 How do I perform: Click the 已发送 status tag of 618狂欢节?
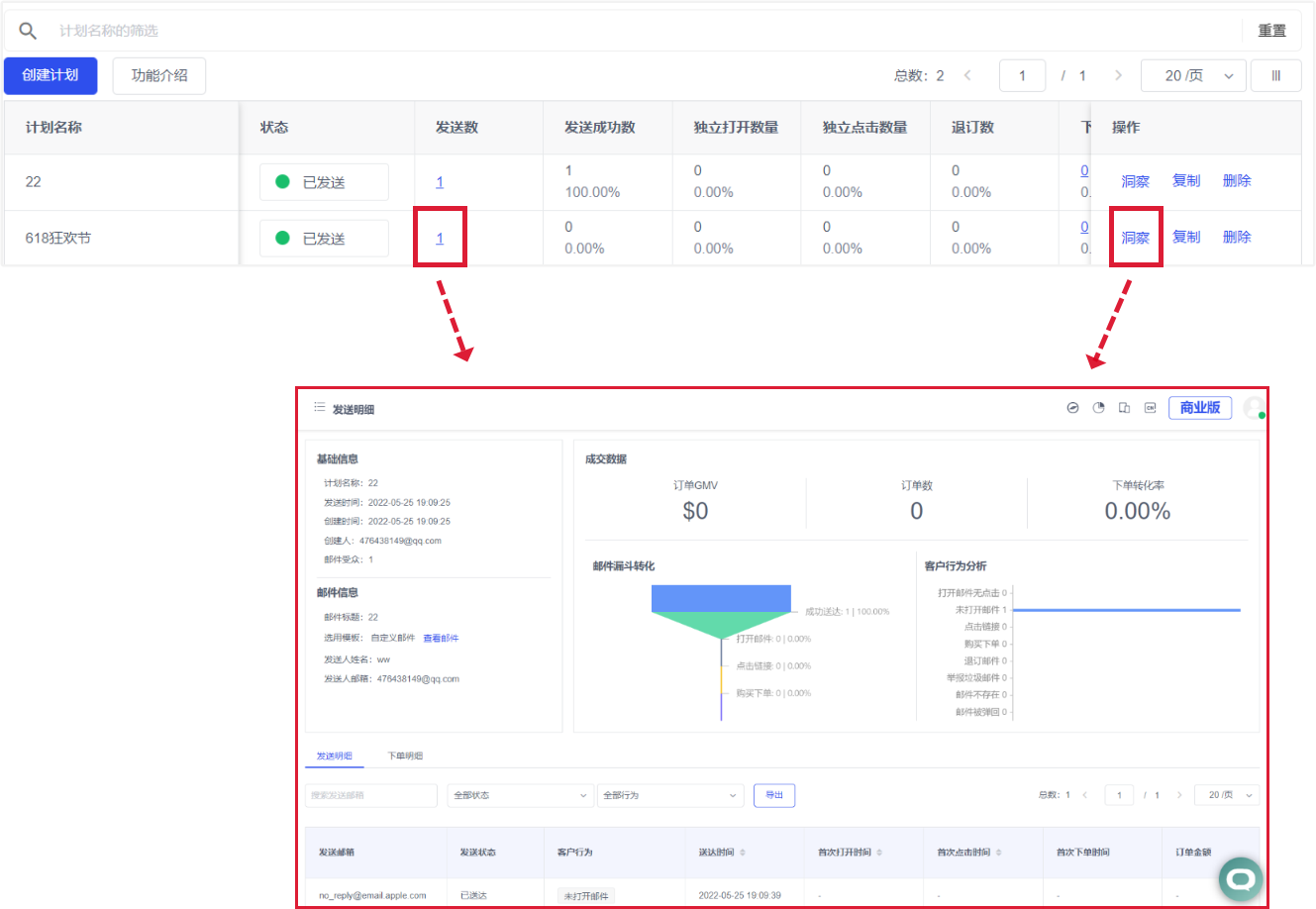coord(324,239)
